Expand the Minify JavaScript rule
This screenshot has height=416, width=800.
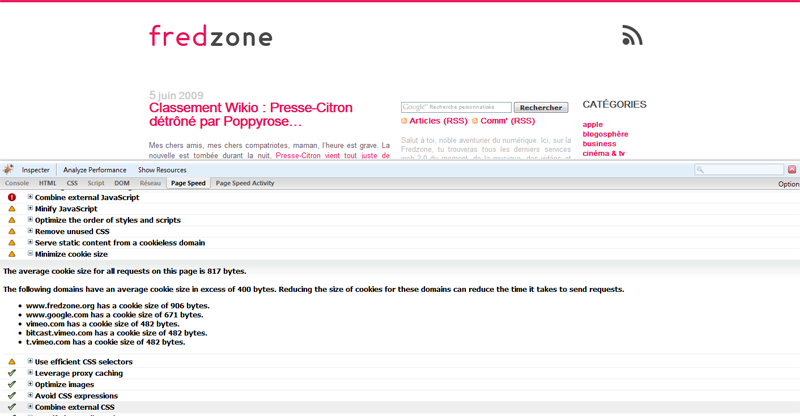pyautogui.click(x=30, y=208)
